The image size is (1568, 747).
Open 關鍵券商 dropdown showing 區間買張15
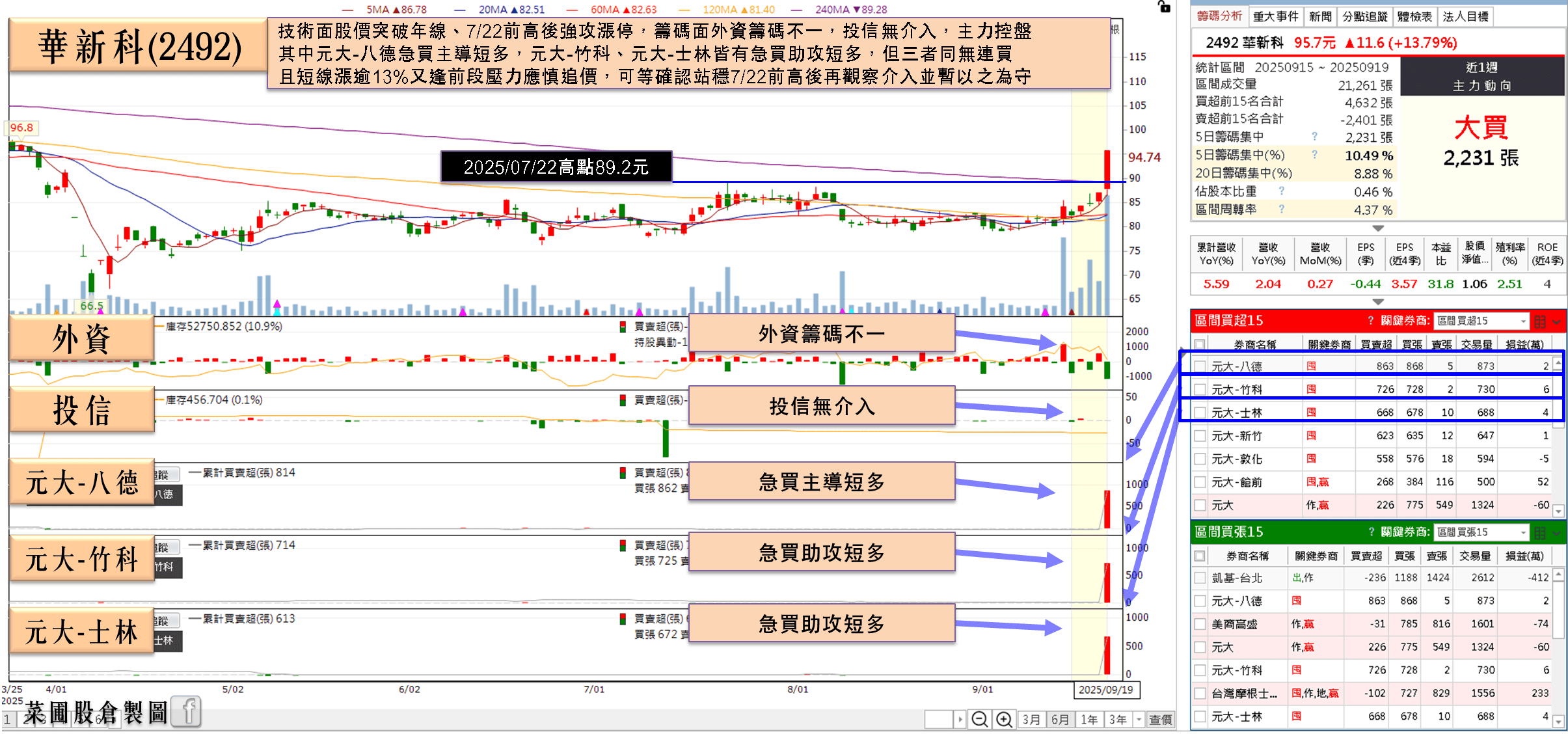point(1481,532)
